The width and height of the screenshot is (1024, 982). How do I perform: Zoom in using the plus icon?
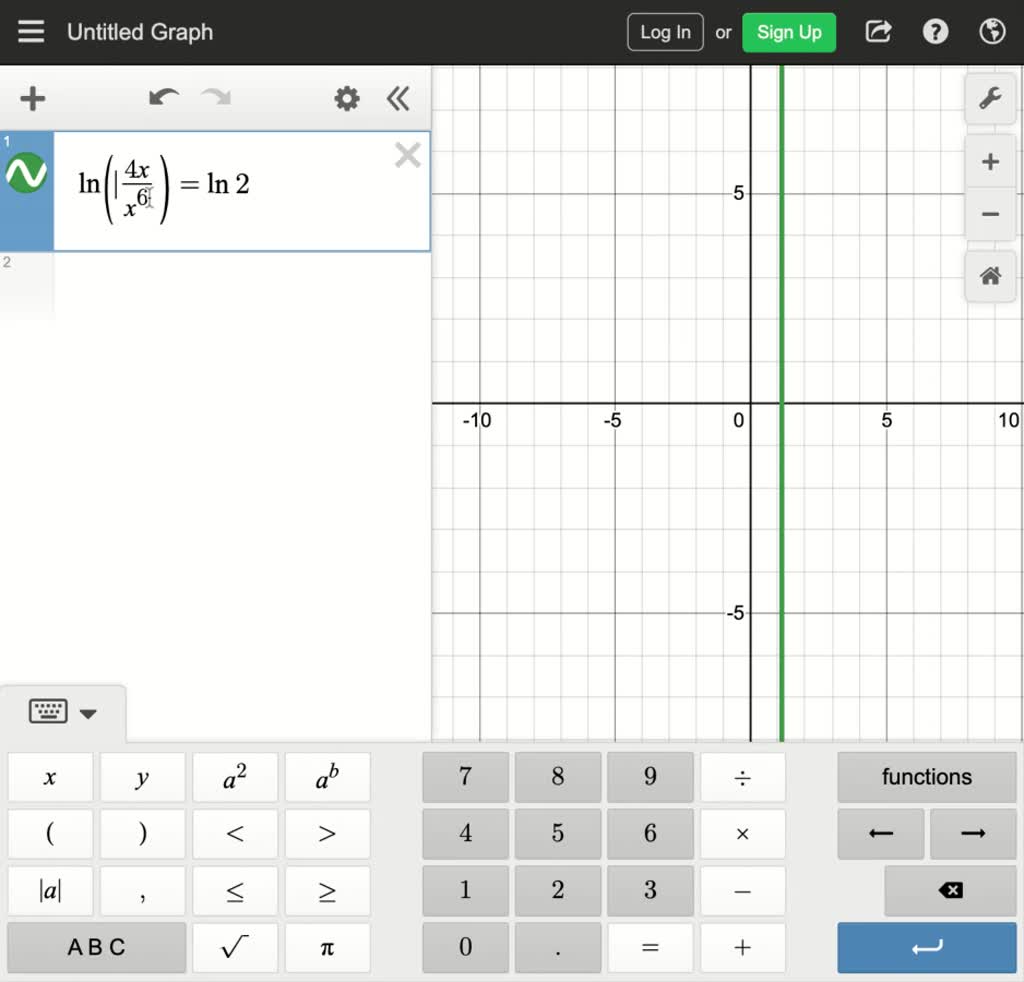[989, 161]
